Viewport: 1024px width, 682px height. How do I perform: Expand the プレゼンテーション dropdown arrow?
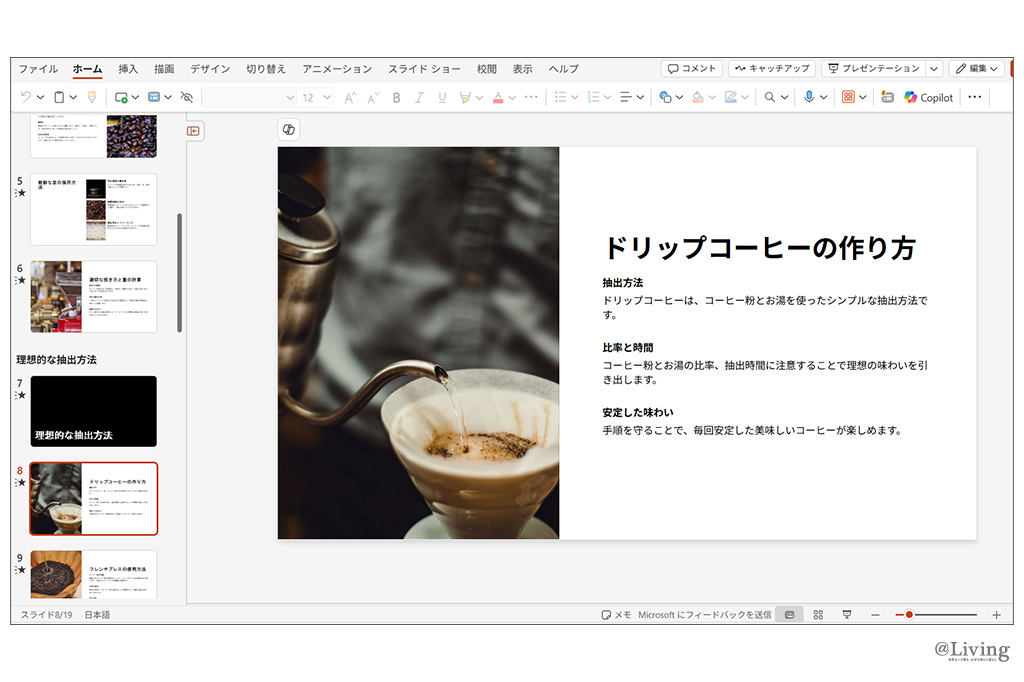[934, 68]
